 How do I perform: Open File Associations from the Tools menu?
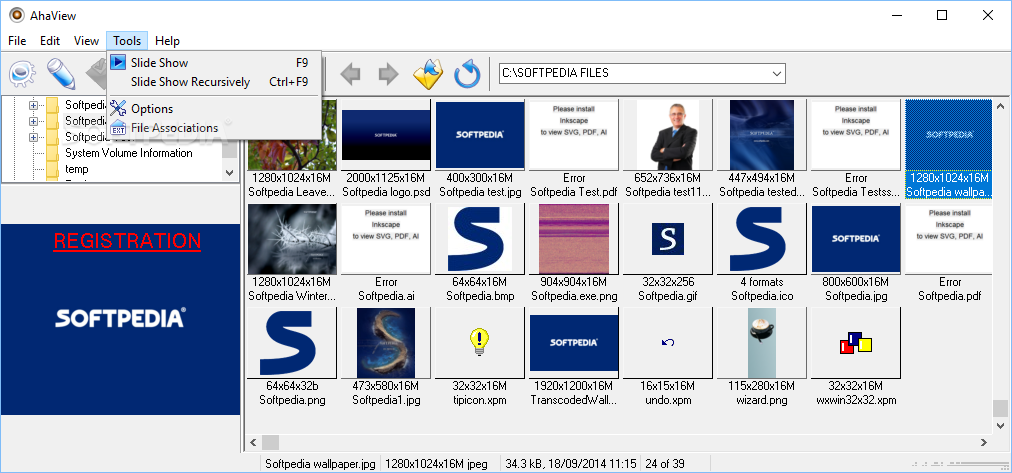[214, 128]
